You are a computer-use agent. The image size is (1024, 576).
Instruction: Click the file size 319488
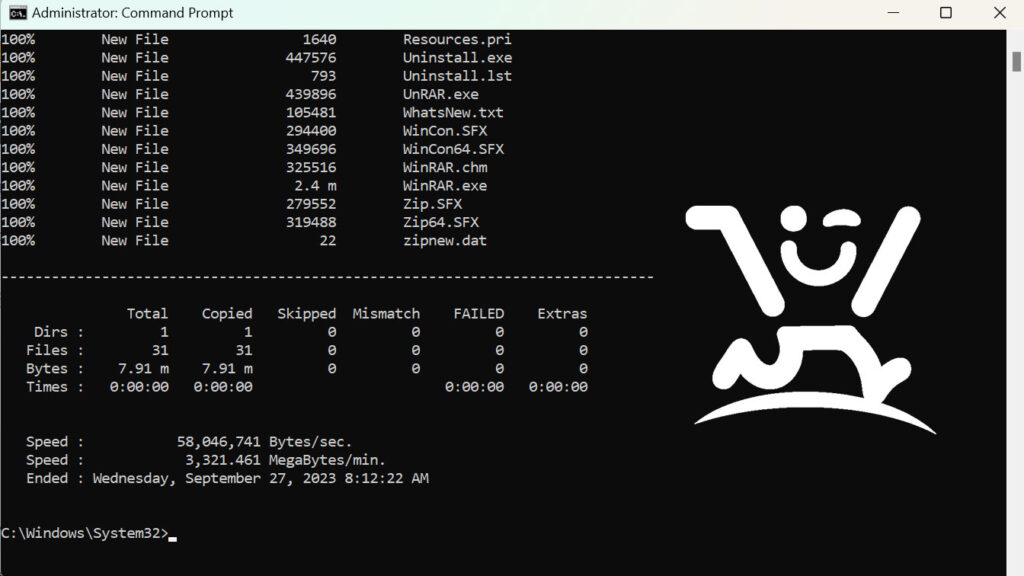pyautogui.click(x=311, y=222)
